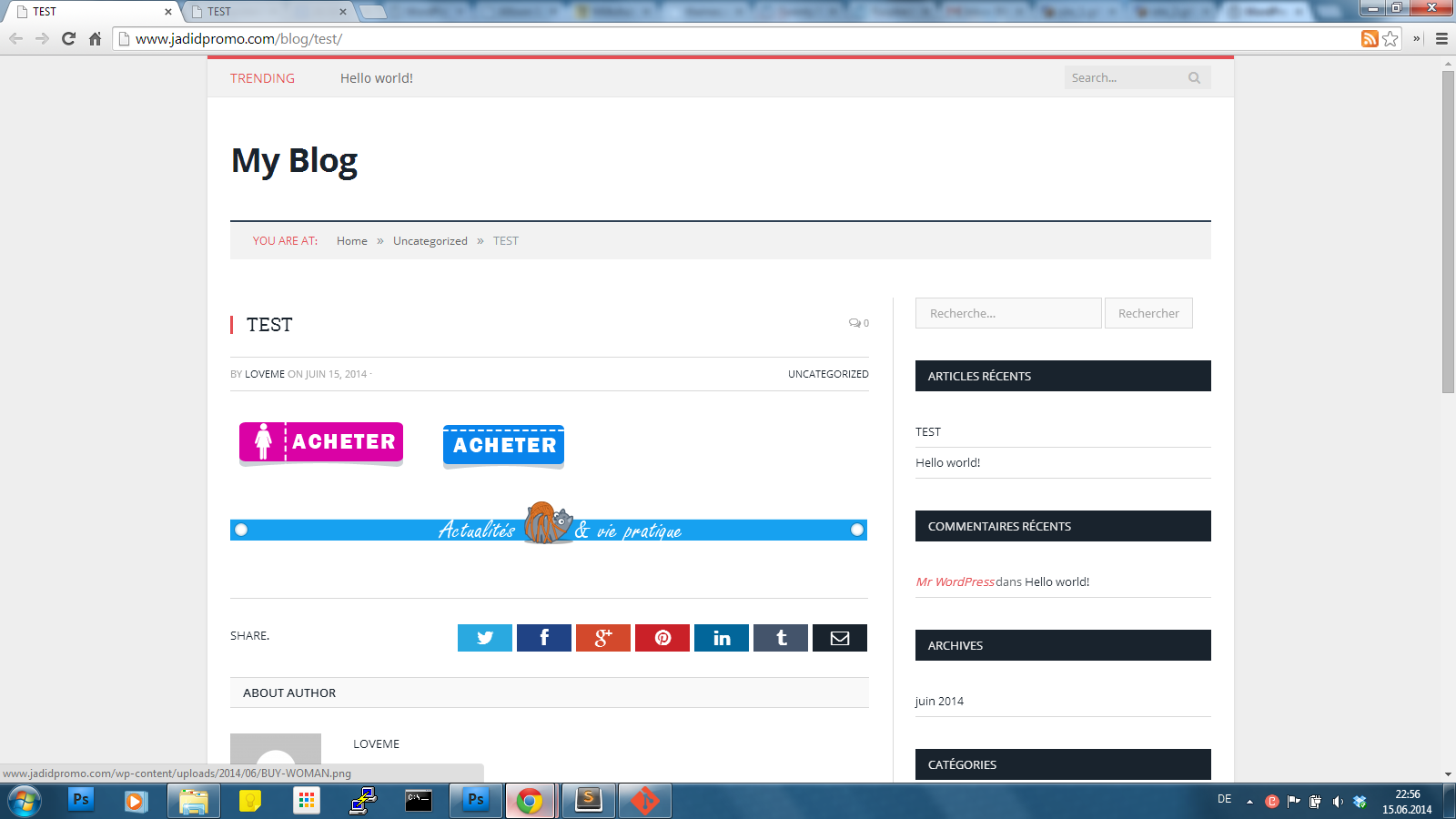
Task: Click the page vertical scrollbar thumb
Action: point(1448,231)
